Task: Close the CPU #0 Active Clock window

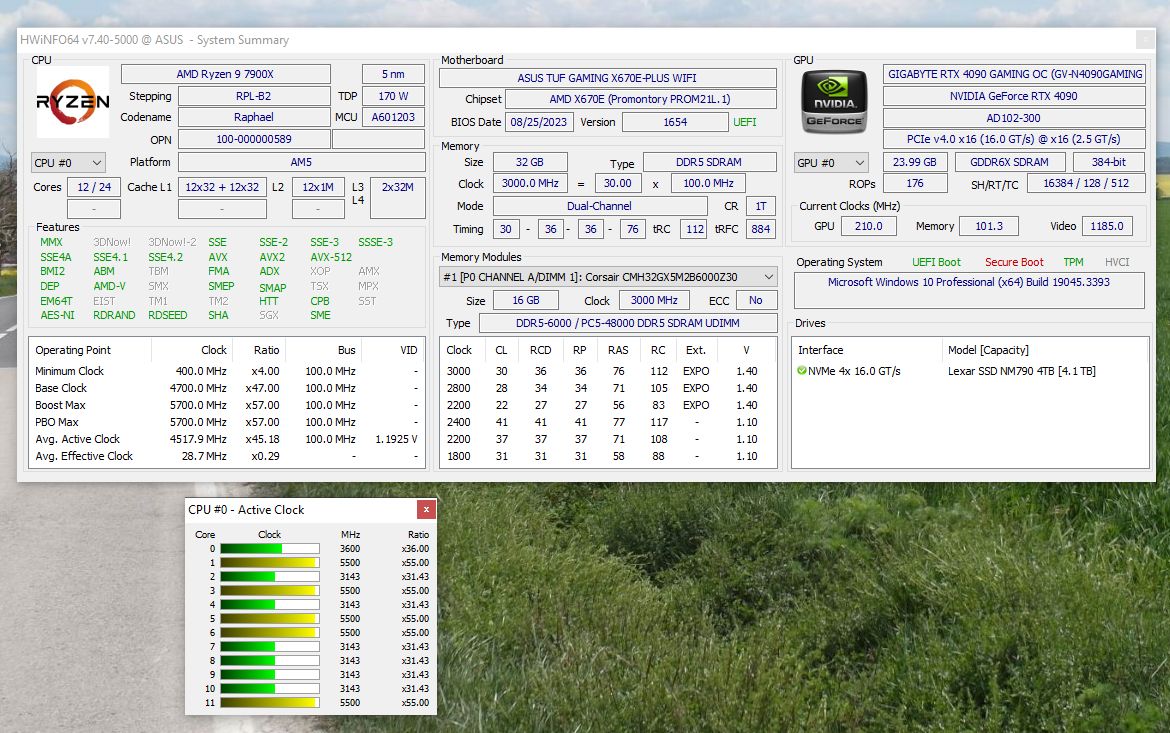Action: 426,510
